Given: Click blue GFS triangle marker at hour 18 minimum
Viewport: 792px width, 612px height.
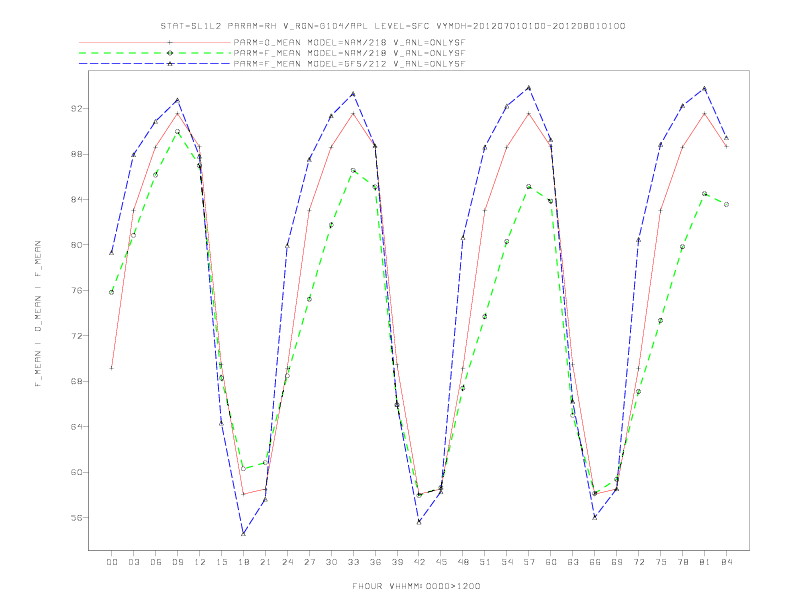Looking at the screenshot, I should tap(243, 533).
